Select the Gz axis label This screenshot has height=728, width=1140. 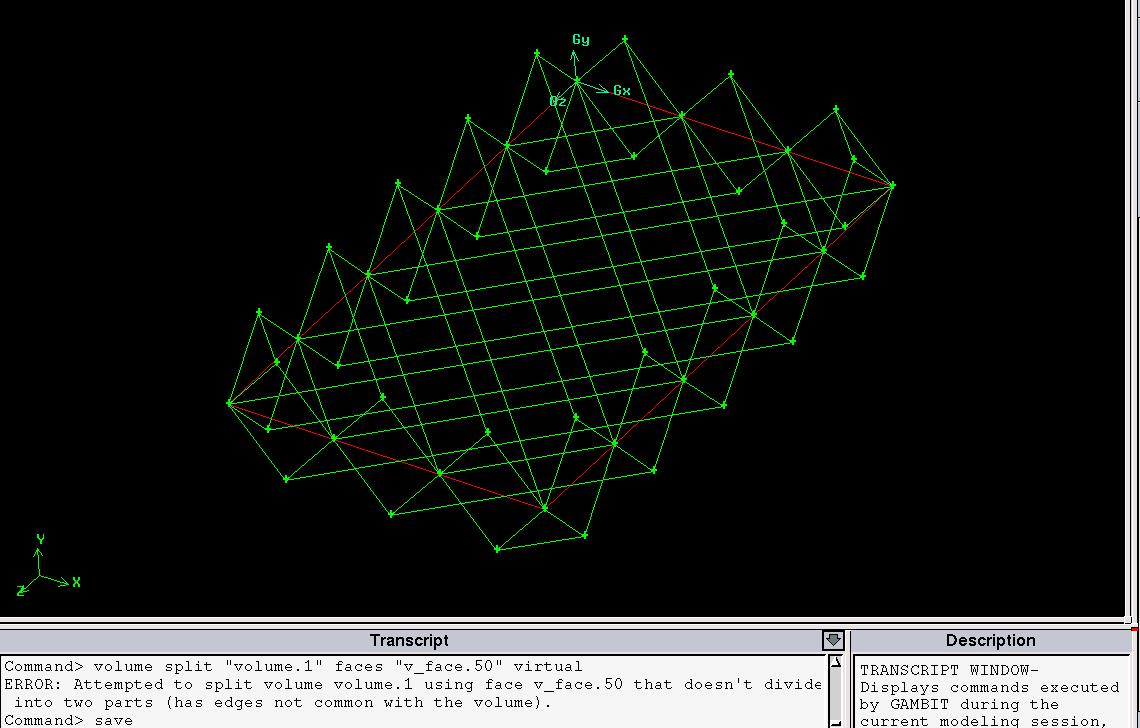557,101
